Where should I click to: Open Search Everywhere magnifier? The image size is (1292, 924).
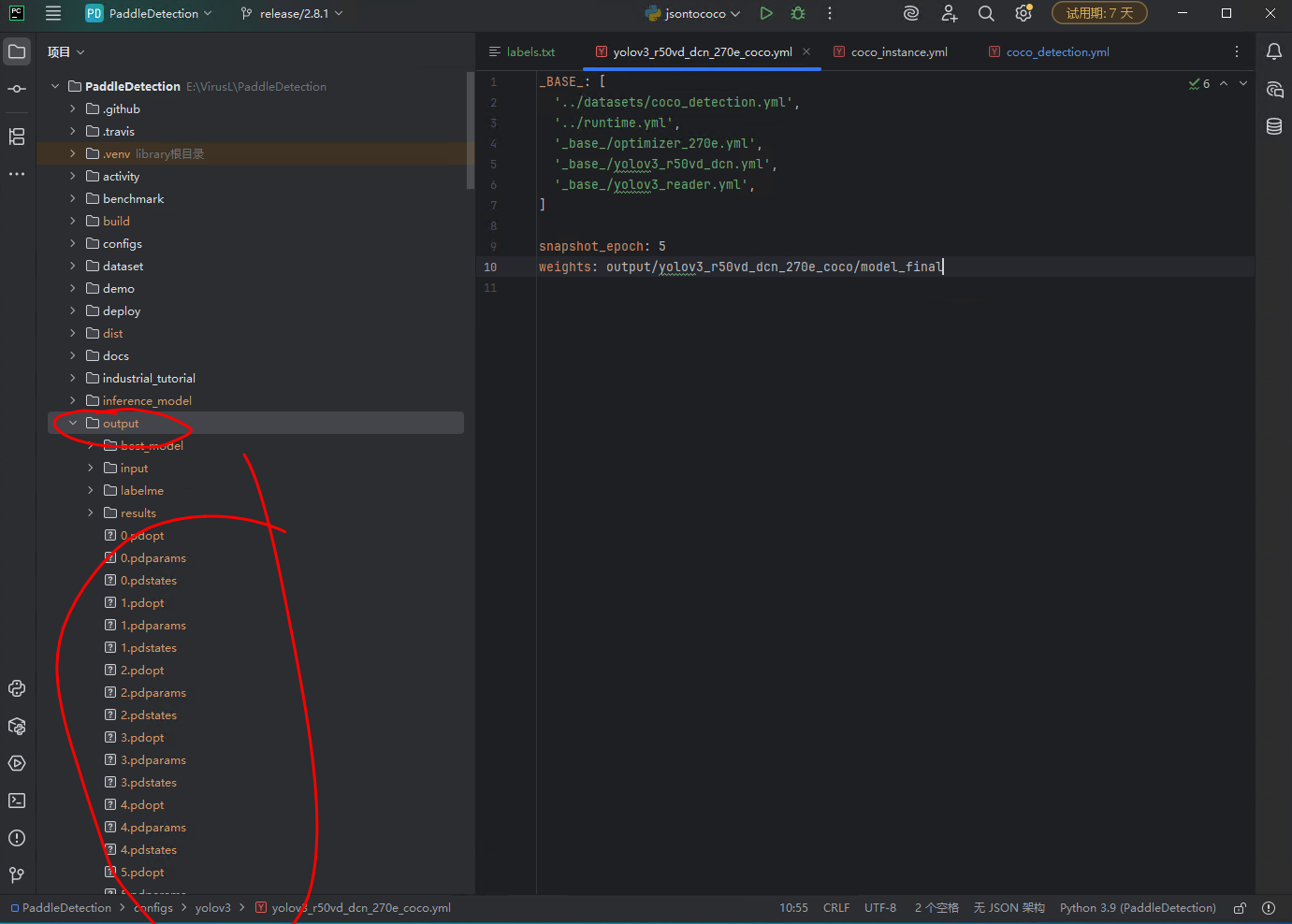(986, 13)
